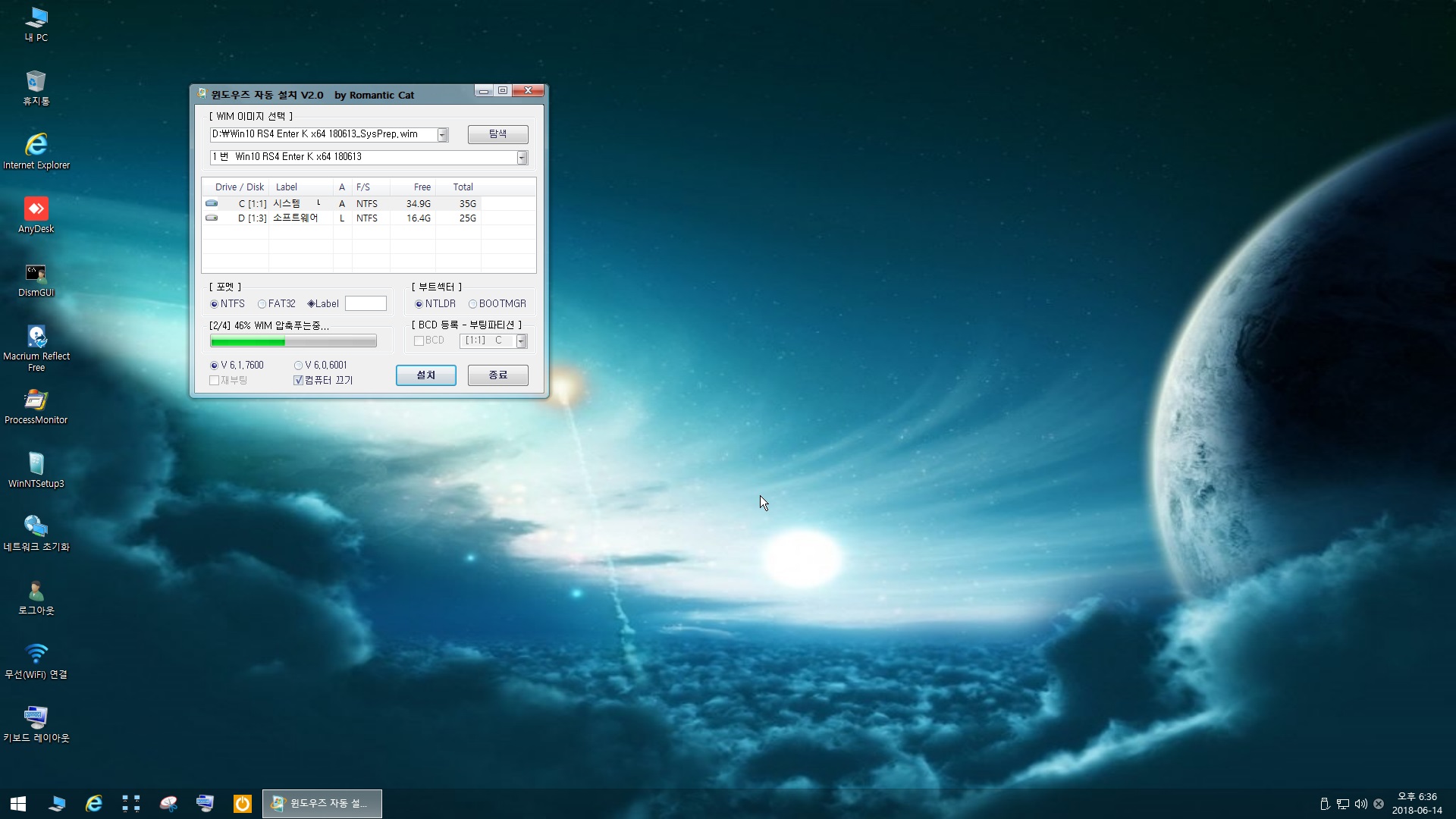The image size is (1456, 819).
Task: Select the 네트워크 초기화 desktop icon
Action: point(36,534)
